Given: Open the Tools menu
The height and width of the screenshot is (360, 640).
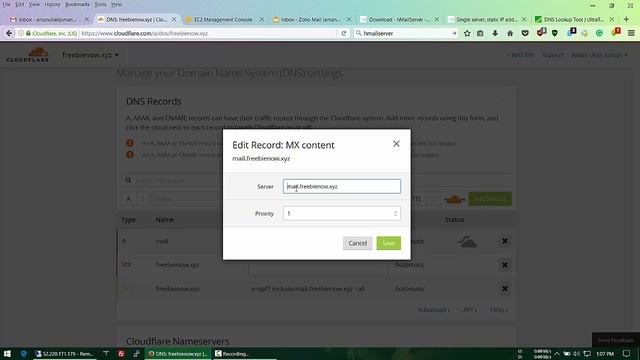Looking at the screenshot, I should click(100, 4).
